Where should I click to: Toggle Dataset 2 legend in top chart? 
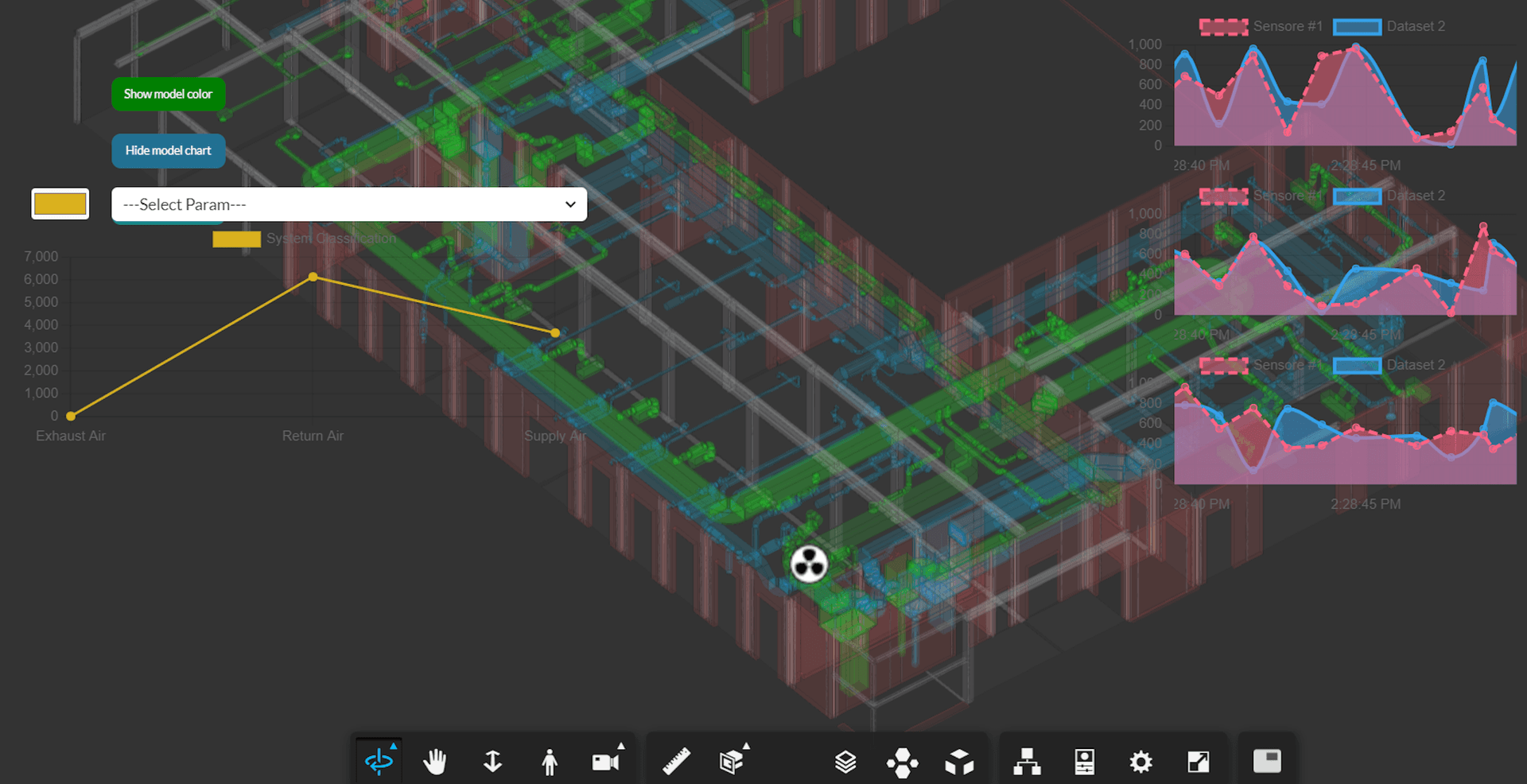pyautogui.click(x=1389, y=26)
